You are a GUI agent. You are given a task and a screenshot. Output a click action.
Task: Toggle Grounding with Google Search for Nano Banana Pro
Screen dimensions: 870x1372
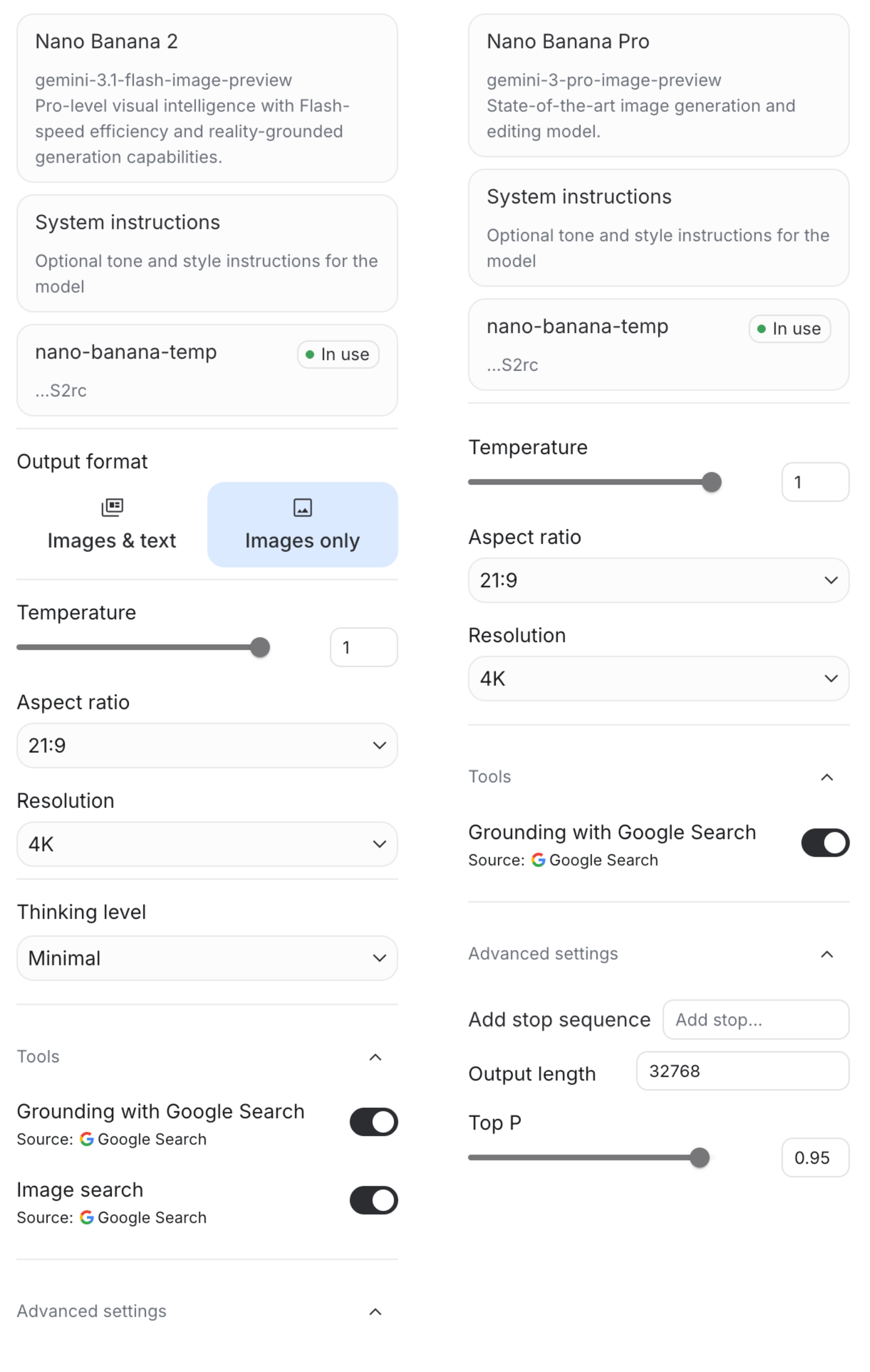tap(824, 843)
